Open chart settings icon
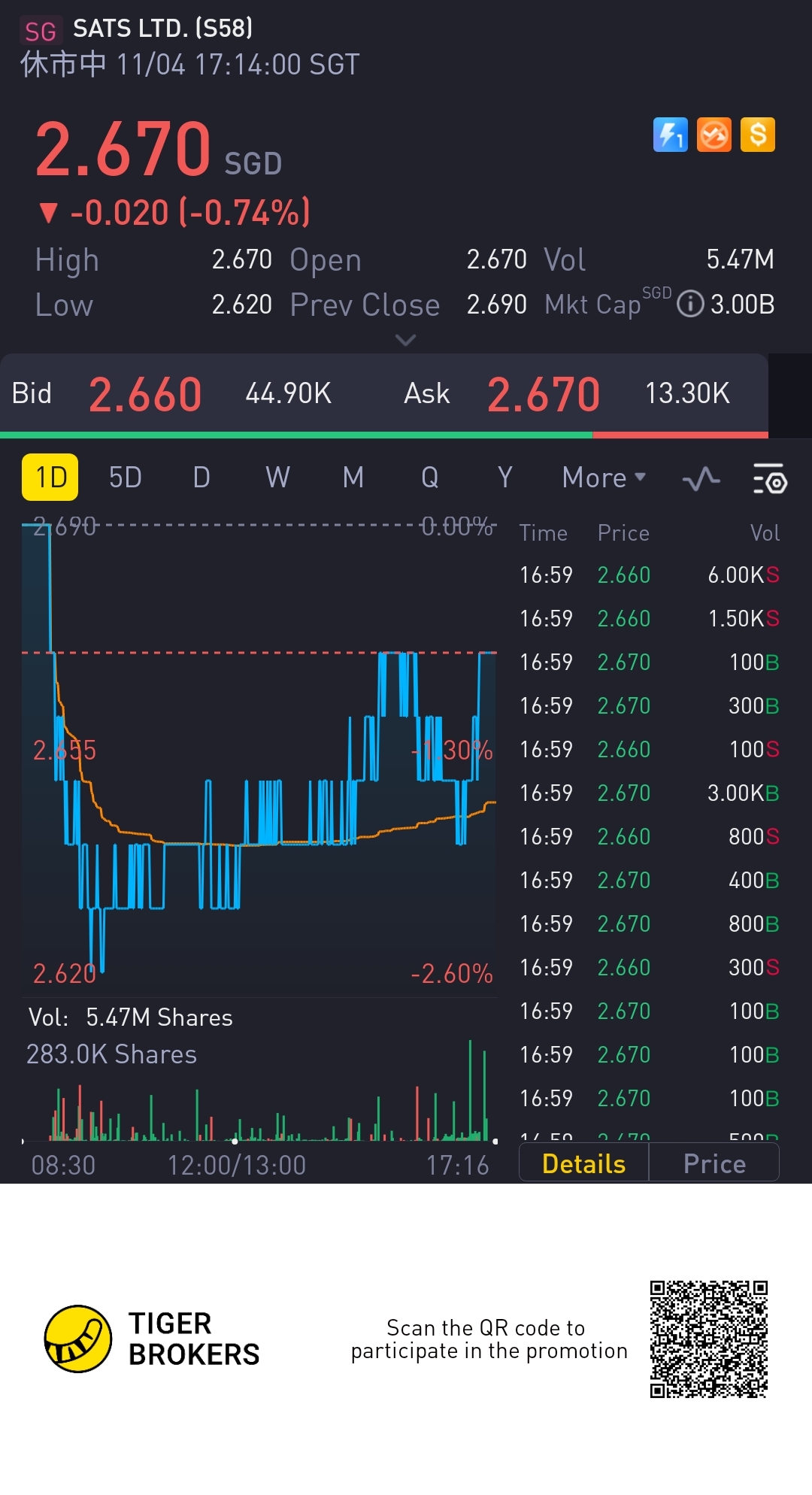Screen dimensions: 812x1495 click(770, 478)
